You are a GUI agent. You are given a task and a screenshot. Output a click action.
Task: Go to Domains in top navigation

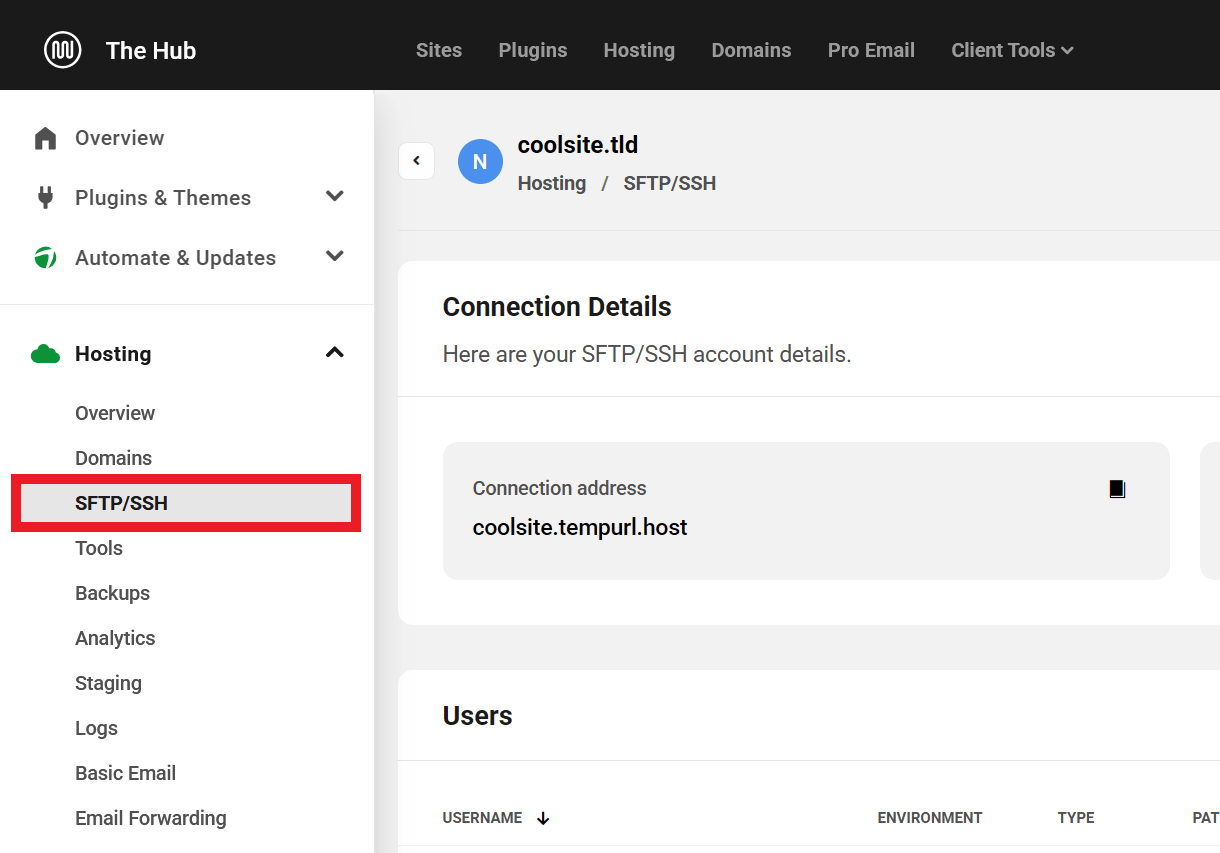point(751,50)
